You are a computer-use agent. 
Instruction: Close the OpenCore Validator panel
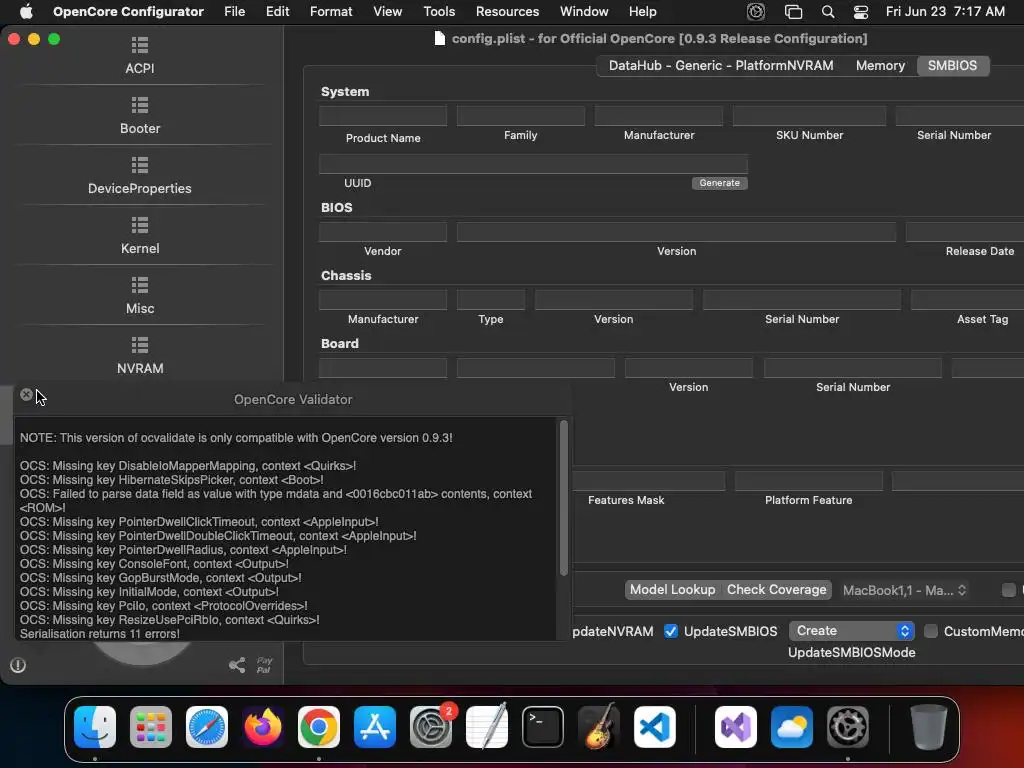[x=26, y=394]
